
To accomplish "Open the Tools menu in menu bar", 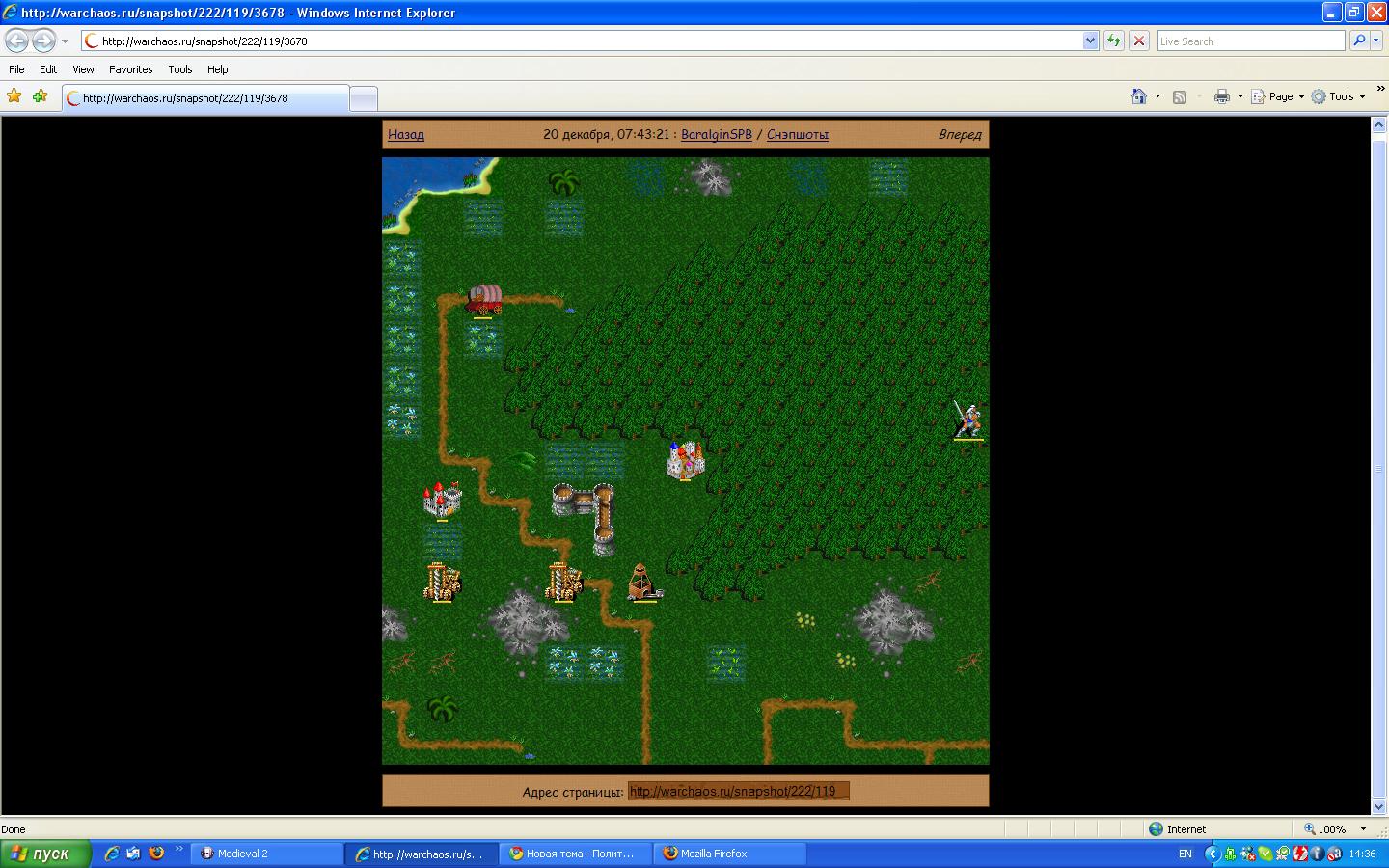I will 179,69.
